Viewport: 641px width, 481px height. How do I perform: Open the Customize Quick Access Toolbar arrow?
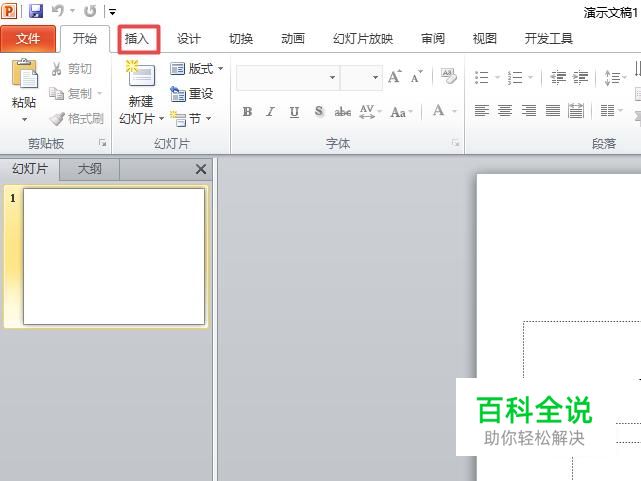[x=112, y=12]
